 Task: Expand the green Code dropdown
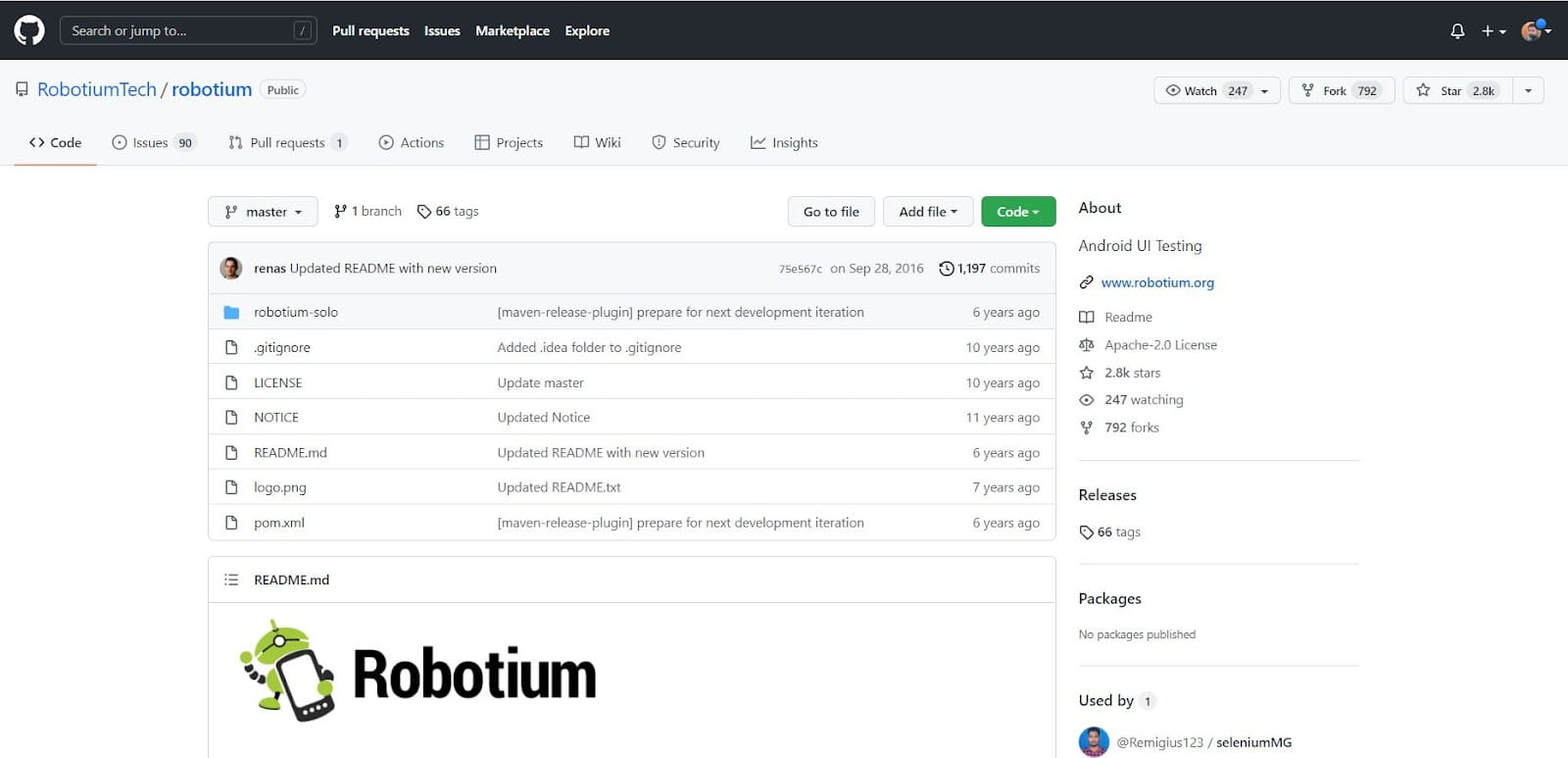click(1017, 212)
